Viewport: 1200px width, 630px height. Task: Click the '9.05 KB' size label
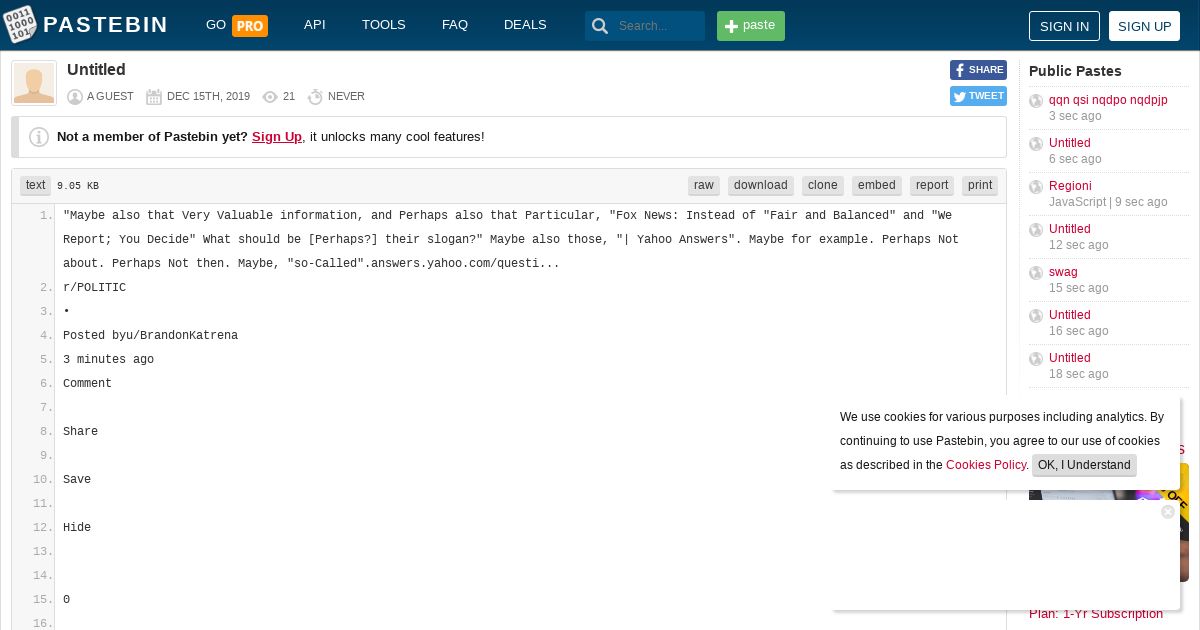point(78,186)
